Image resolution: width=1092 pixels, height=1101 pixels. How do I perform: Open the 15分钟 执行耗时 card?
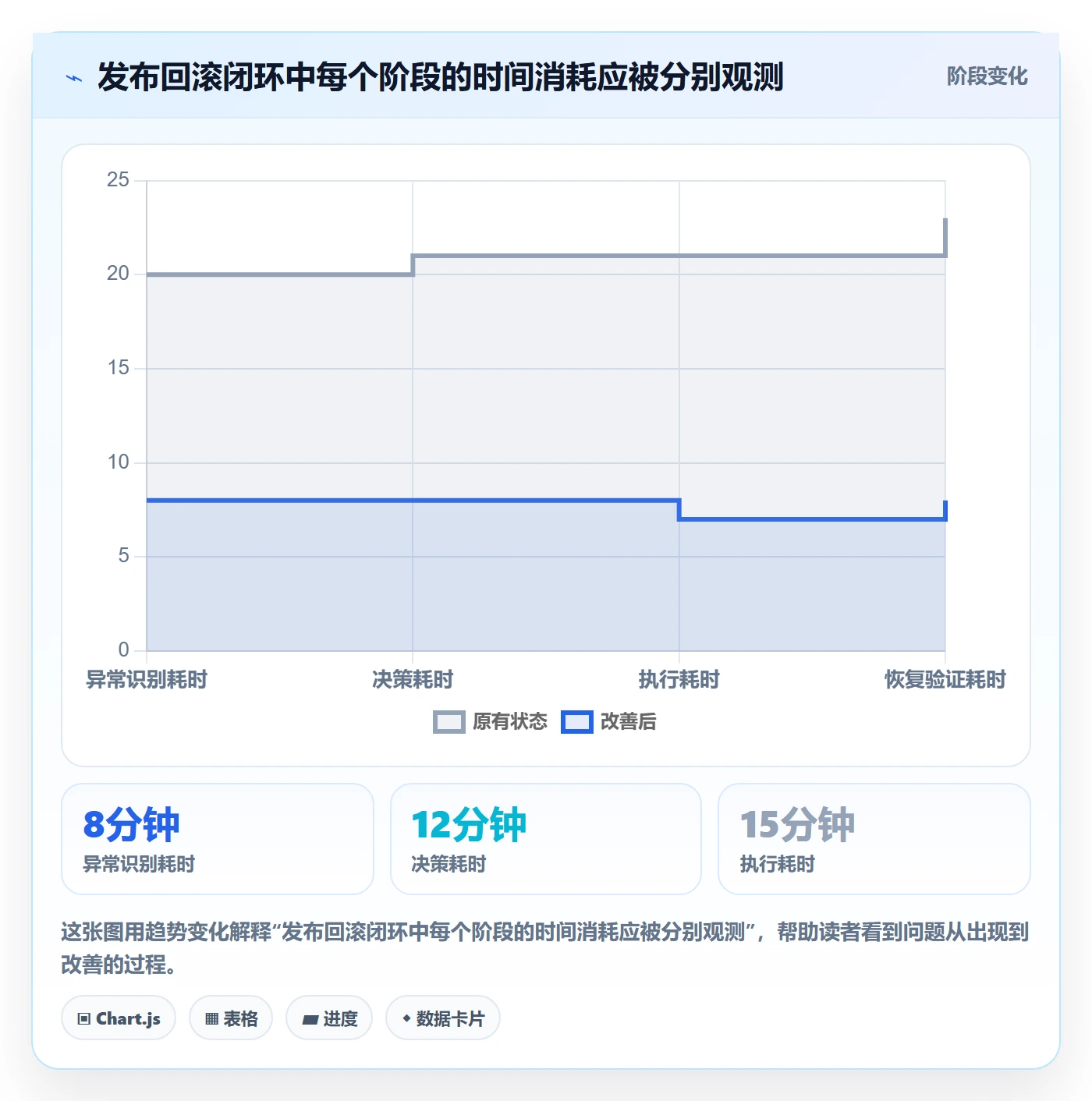point(874,839)
